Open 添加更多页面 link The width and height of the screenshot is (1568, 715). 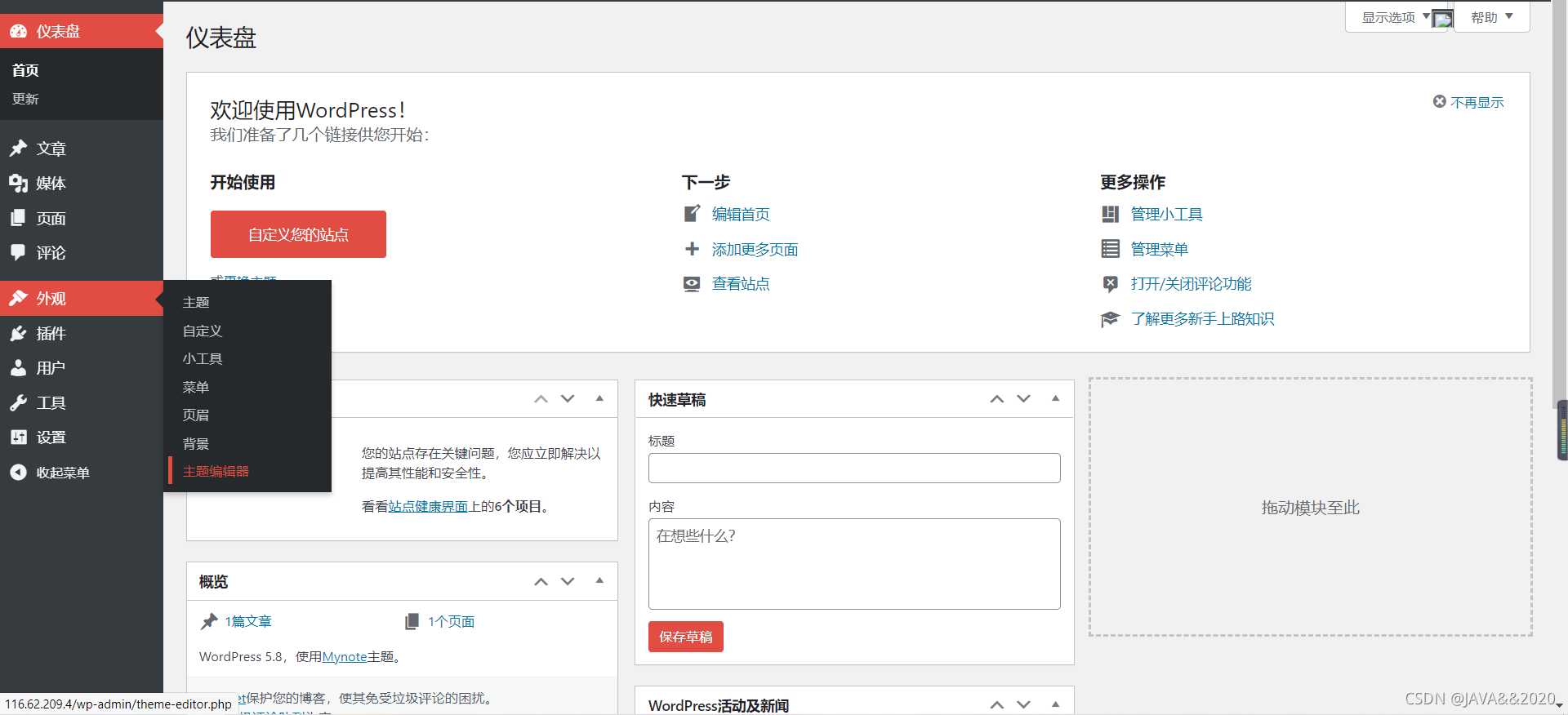[755, 249]
